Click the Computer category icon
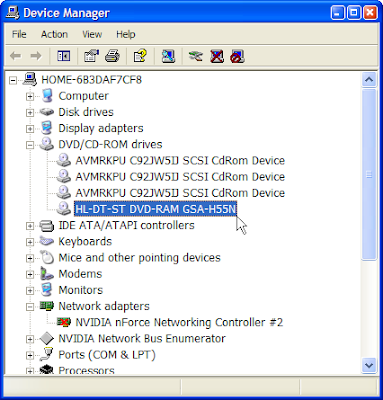Viewport: 383px width, 400px height. coord(47,96)
